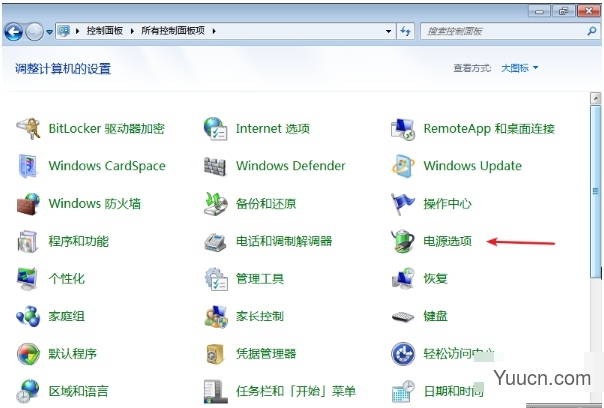
Task: Expand the address bar history dropdown
Action: (x=388, y=31)
